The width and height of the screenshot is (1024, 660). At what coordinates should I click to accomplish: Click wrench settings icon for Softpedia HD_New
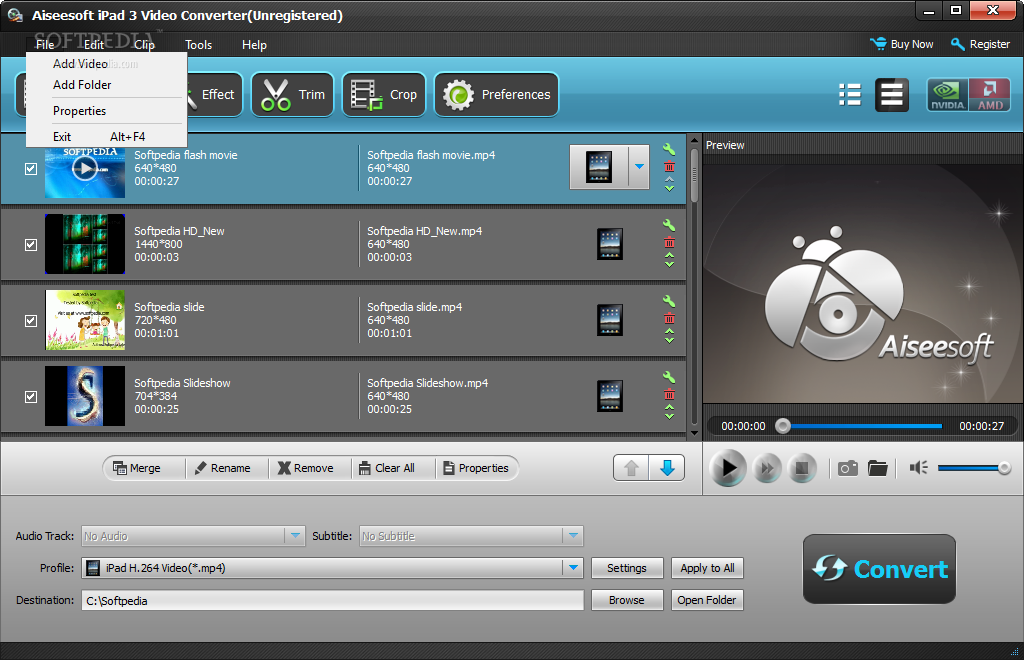[669, 225]
